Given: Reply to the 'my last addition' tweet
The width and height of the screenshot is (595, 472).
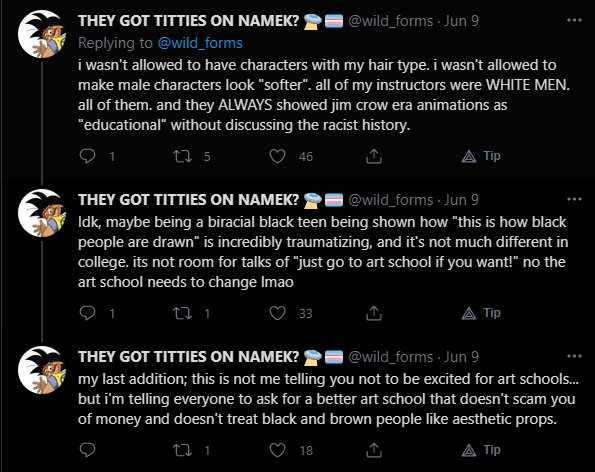Looking at the screenshot, I should (87, 450).
